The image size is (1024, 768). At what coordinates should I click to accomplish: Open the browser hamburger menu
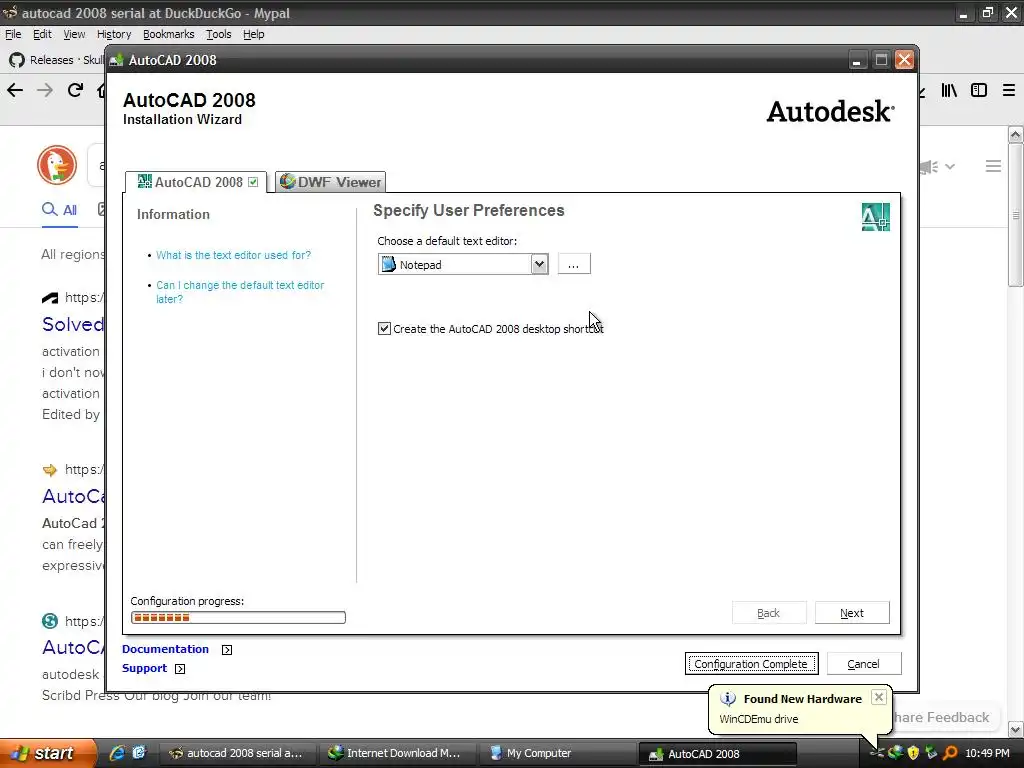pyautogui.click(x=1009, y=90)
